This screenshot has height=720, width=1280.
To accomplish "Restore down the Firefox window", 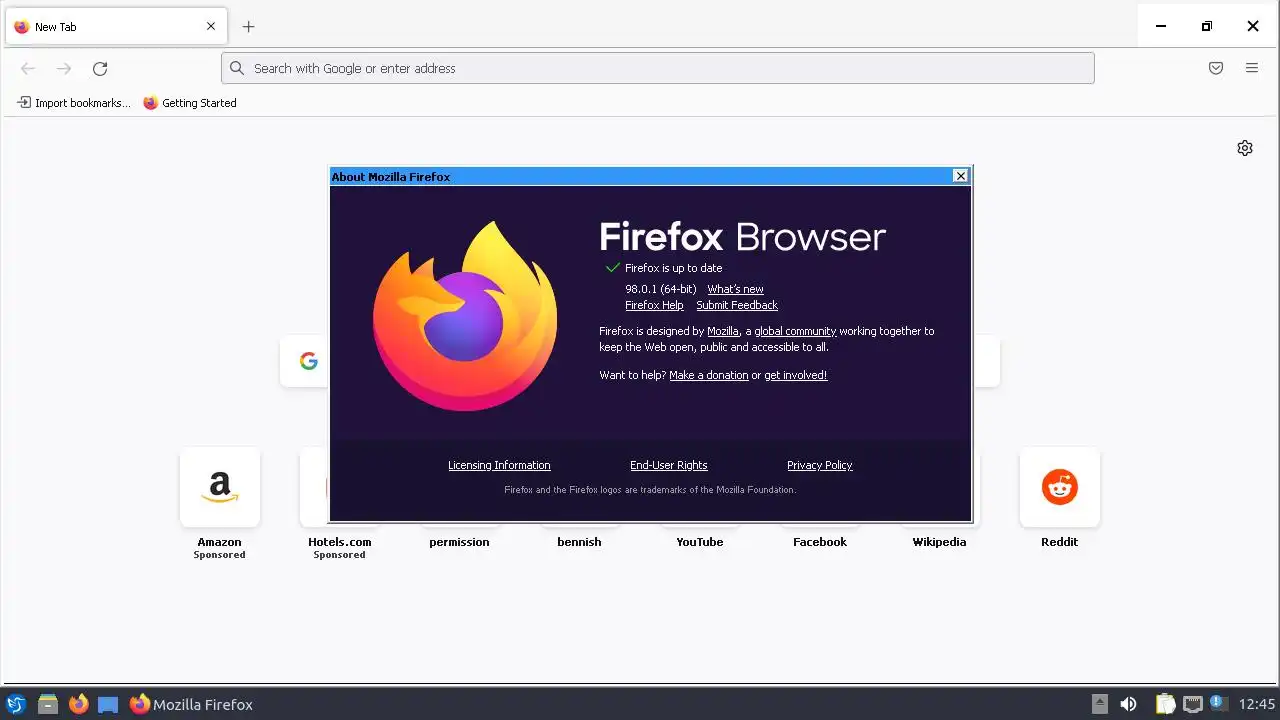I will [x=1207, y=26].
